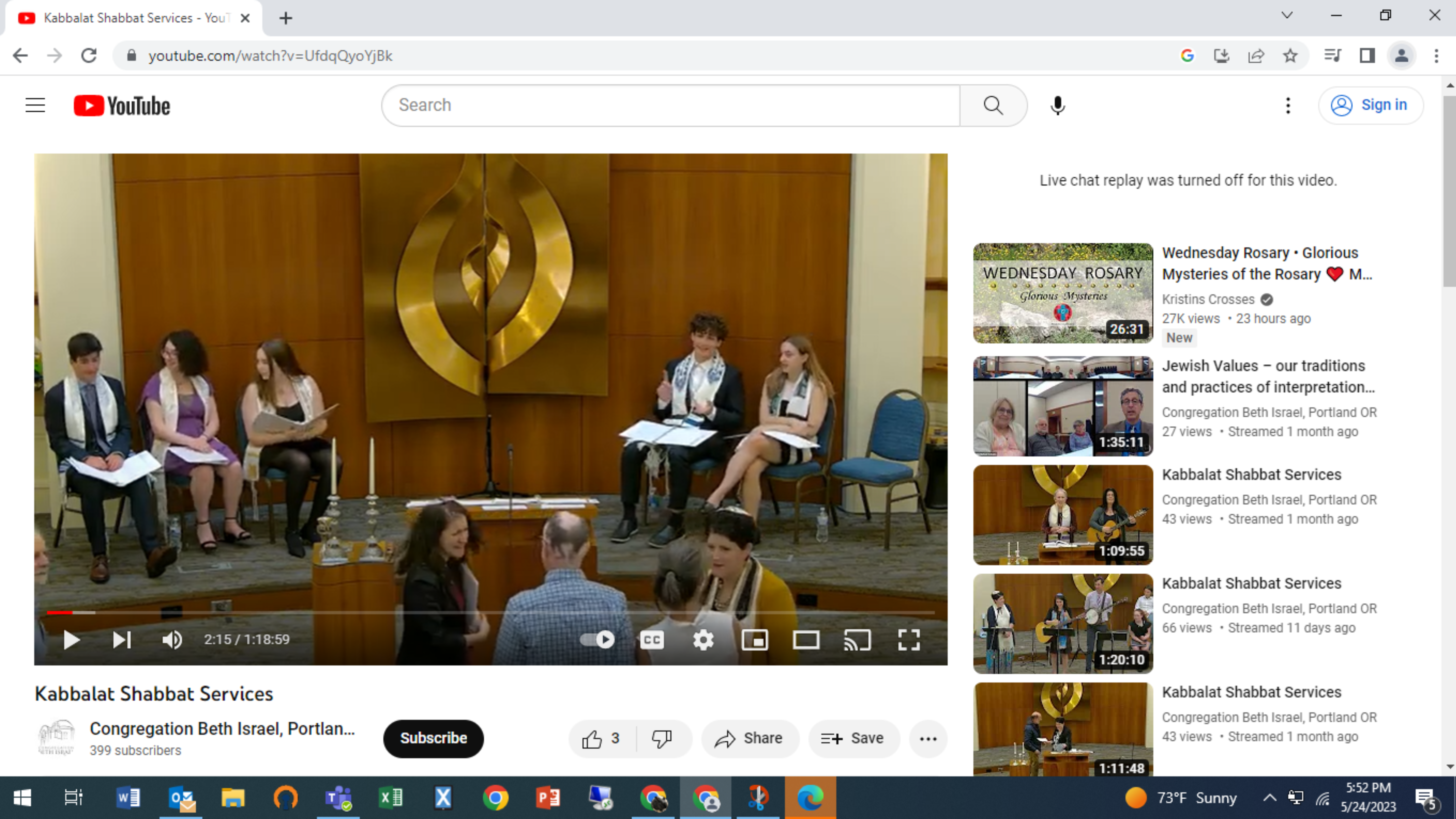Viewport: 1456px width, 819px height.
Task: Open Excel from the taskbar
Action: [390, 797]
